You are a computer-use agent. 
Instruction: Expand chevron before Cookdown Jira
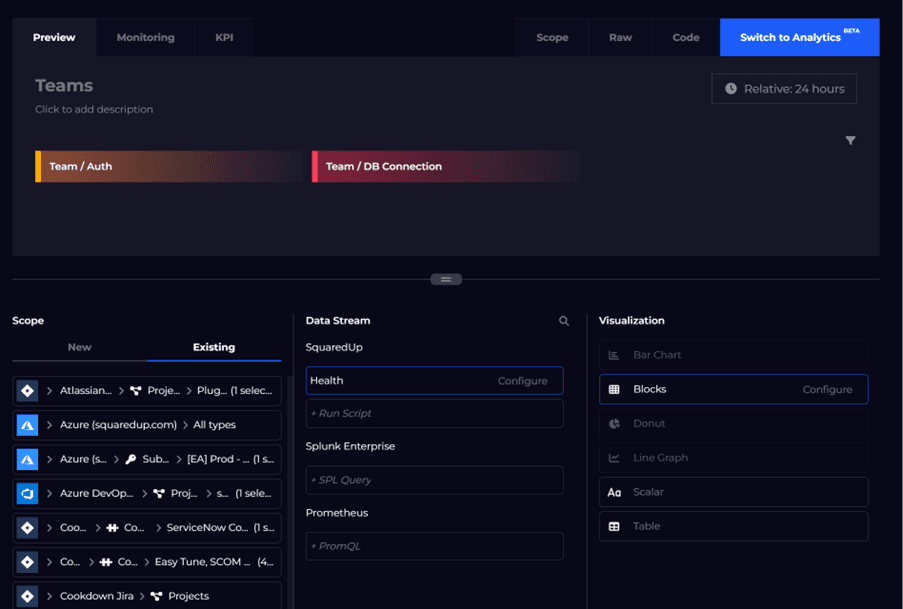click(50, 596)
